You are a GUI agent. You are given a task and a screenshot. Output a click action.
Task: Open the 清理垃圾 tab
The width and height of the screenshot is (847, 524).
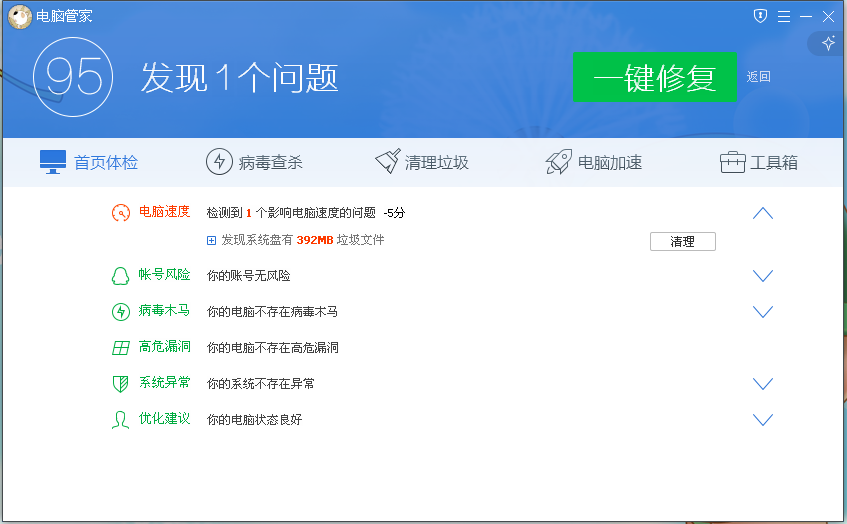[x=421, y=163]
